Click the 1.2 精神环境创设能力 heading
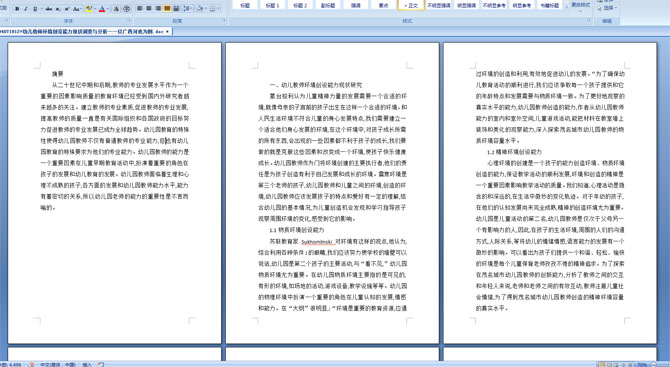This screenshot has height=367, width=670. tap(514, 152)
